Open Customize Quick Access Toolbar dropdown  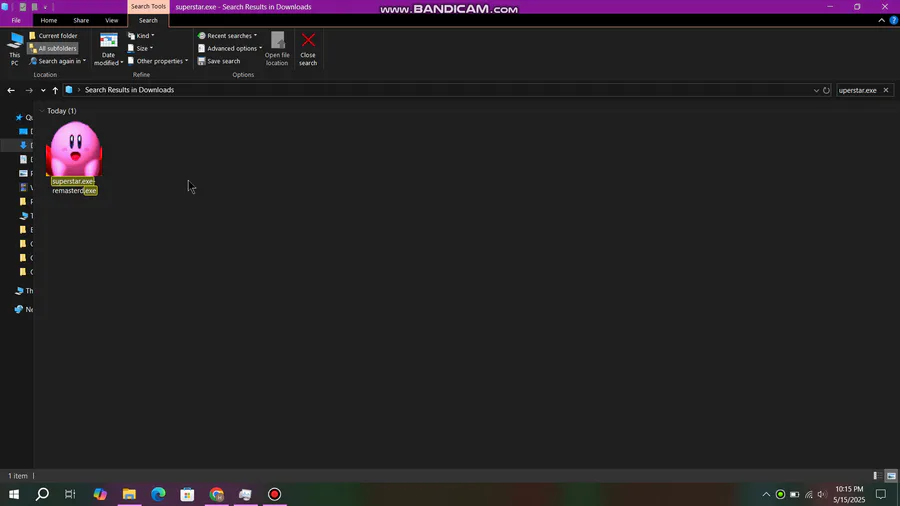coord(45,7)
